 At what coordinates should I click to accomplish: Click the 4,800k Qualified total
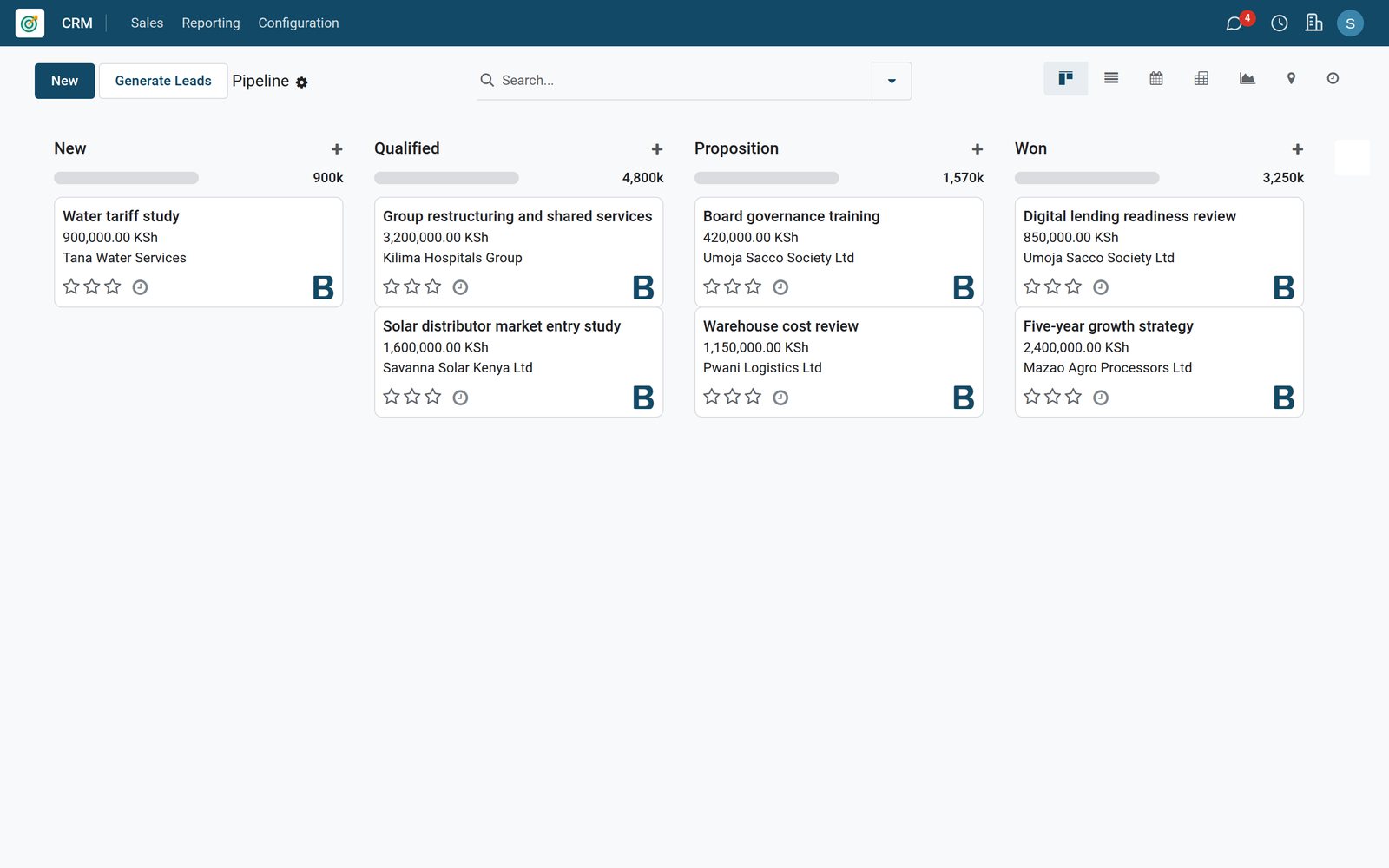pos(642,178)
